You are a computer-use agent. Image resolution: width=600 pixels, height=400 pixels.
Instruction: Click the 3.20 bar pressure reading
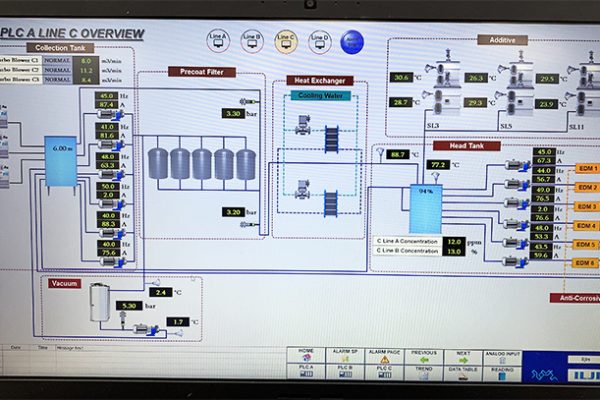point(233,212)
